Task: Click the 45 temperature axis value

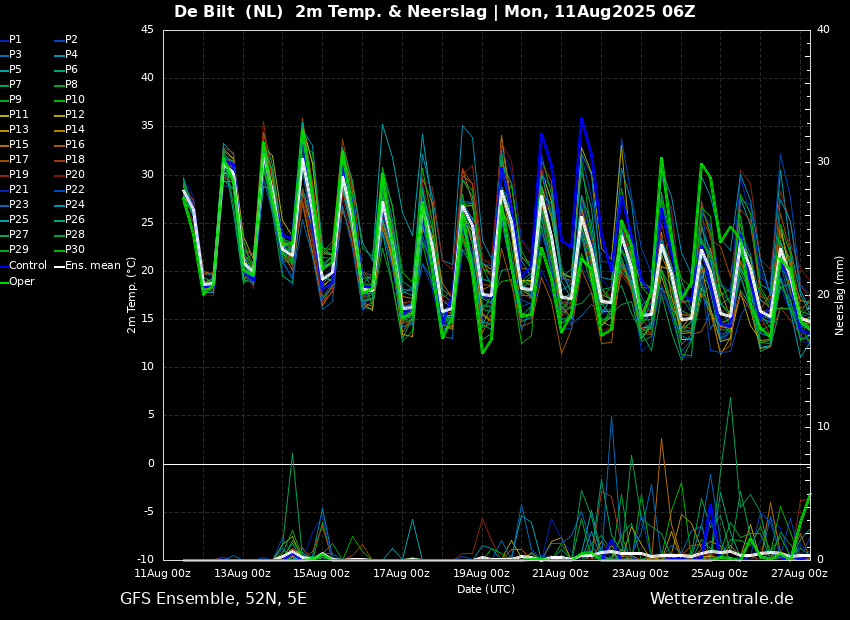Action: click(147, 30)
